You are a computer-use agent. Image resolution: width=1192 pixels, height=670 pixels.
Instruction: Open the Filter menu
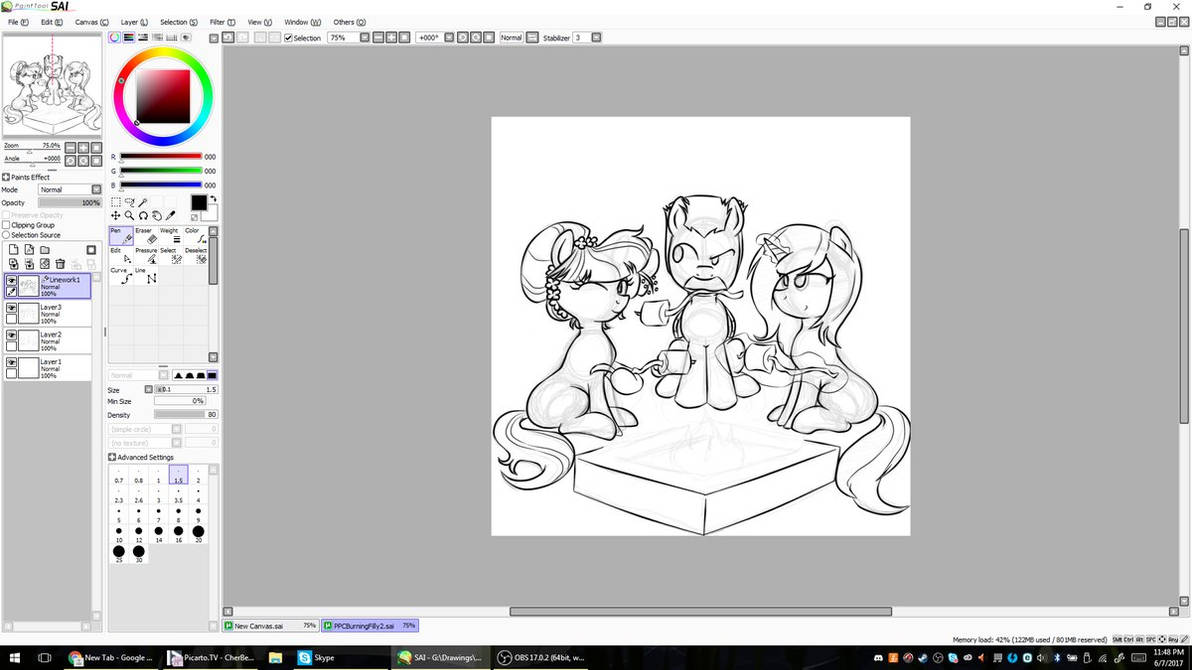[222, 22]
